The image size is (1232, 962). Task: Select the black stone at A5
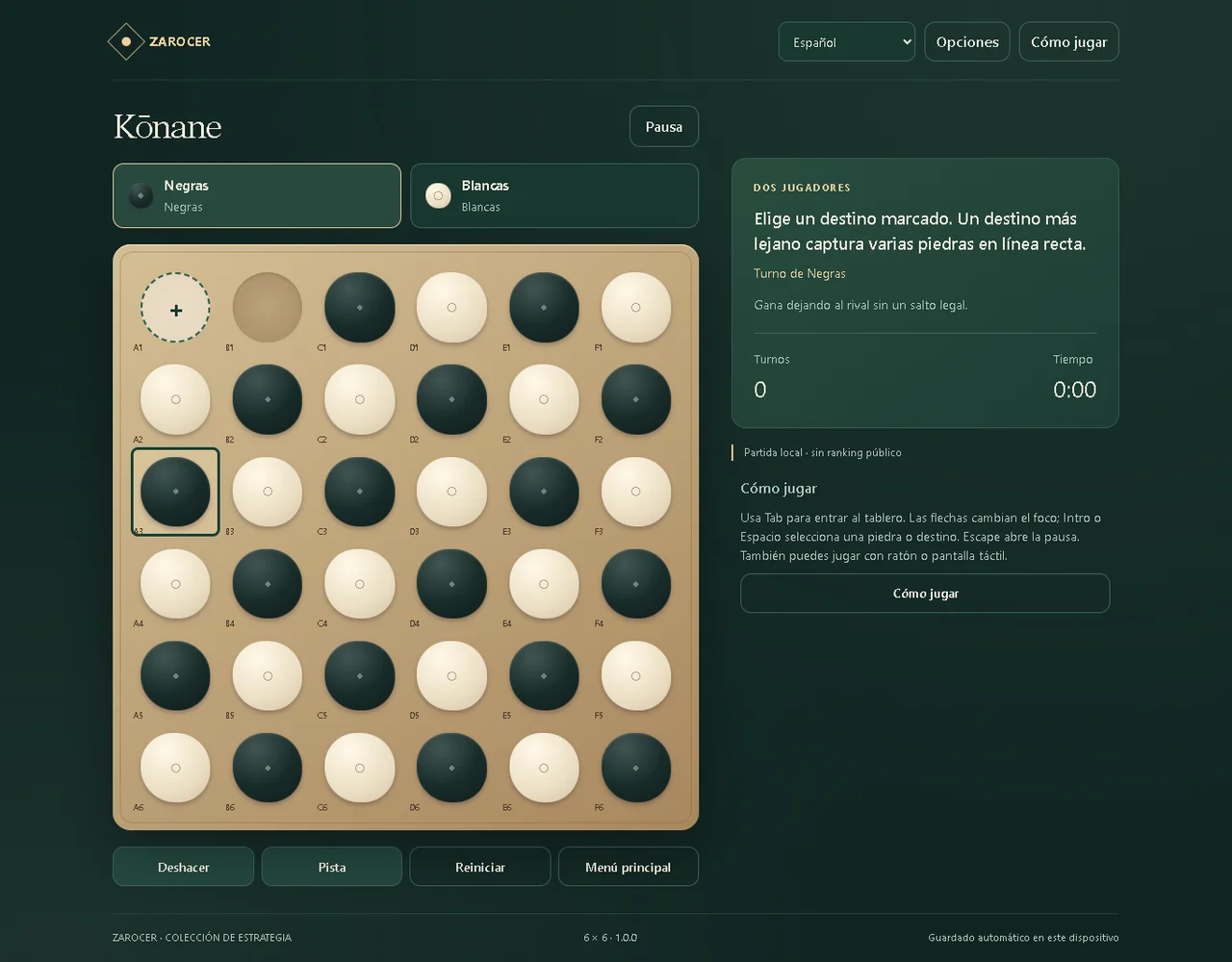tap(175, 676)
